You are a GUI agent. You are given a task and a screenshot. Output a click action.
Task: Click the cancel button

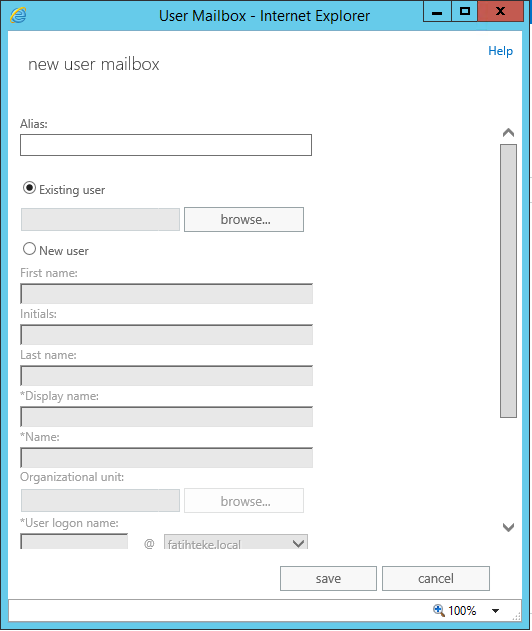pos(436,579)
